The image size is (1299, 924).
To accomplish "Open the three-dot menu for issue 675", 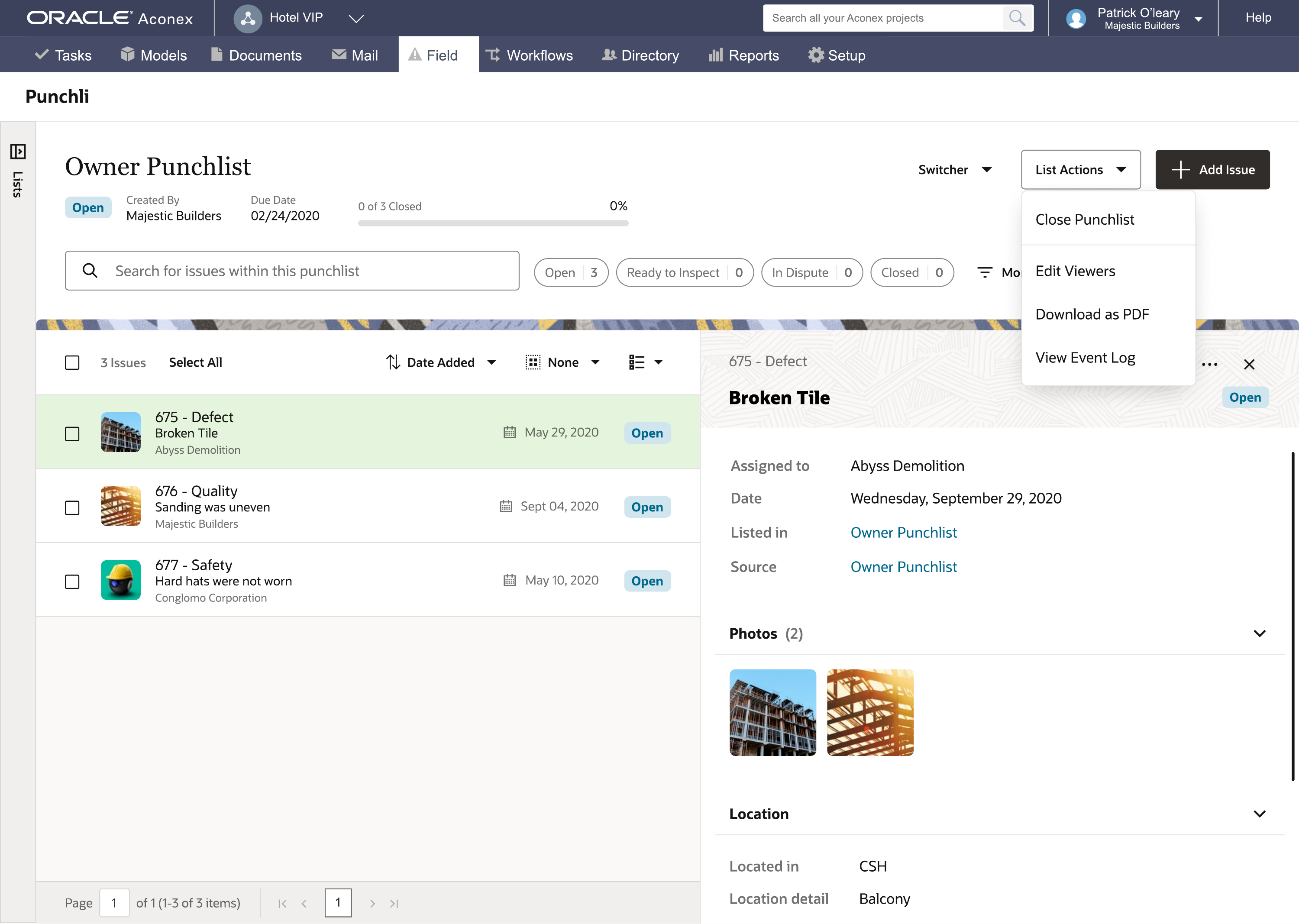I will point(1209,365).
